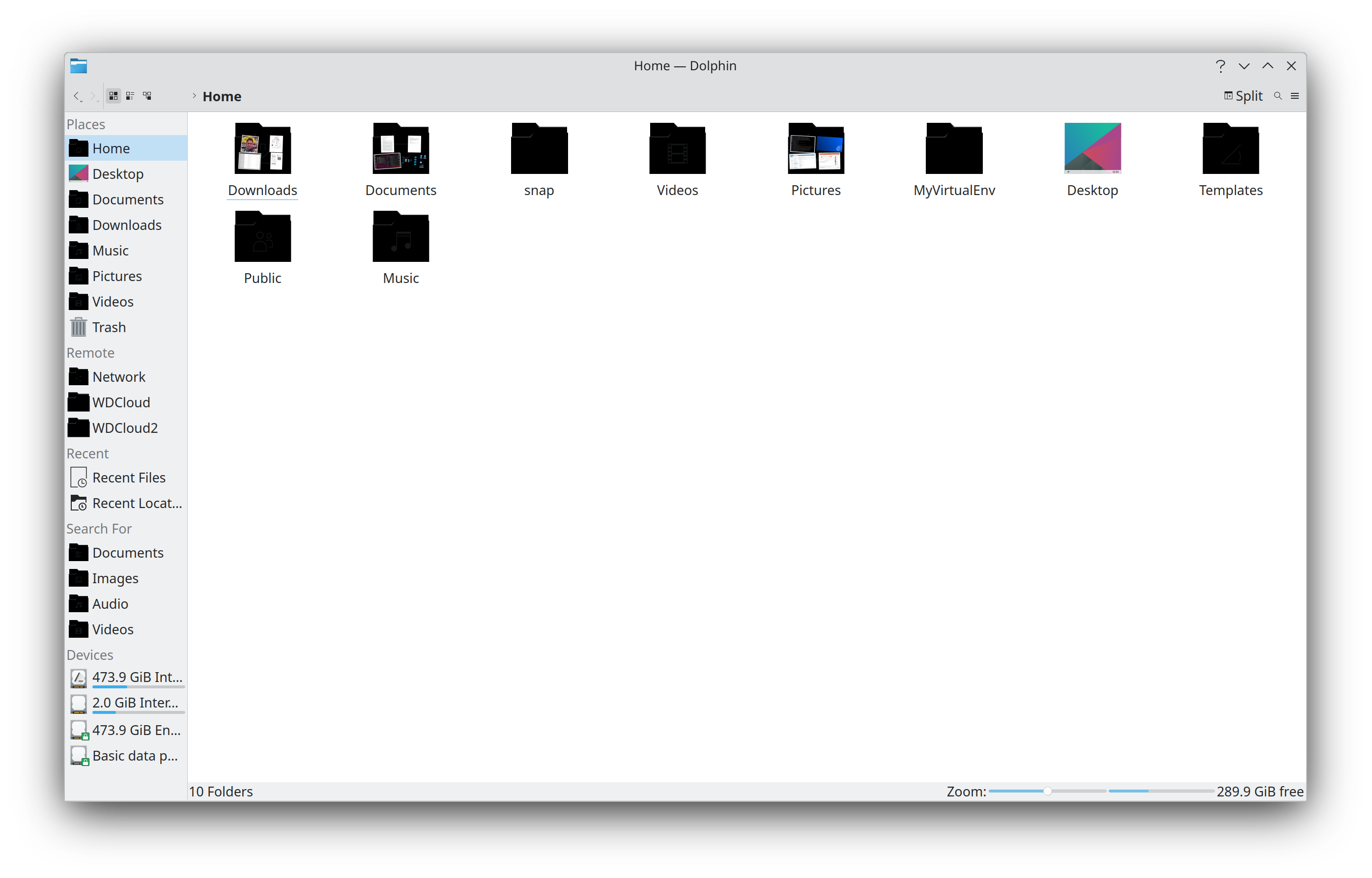Switch to Details view mode
Image resolution: width=1372 pixels, height=878 pixels.
pyautogui.click(x=147, y=96)
